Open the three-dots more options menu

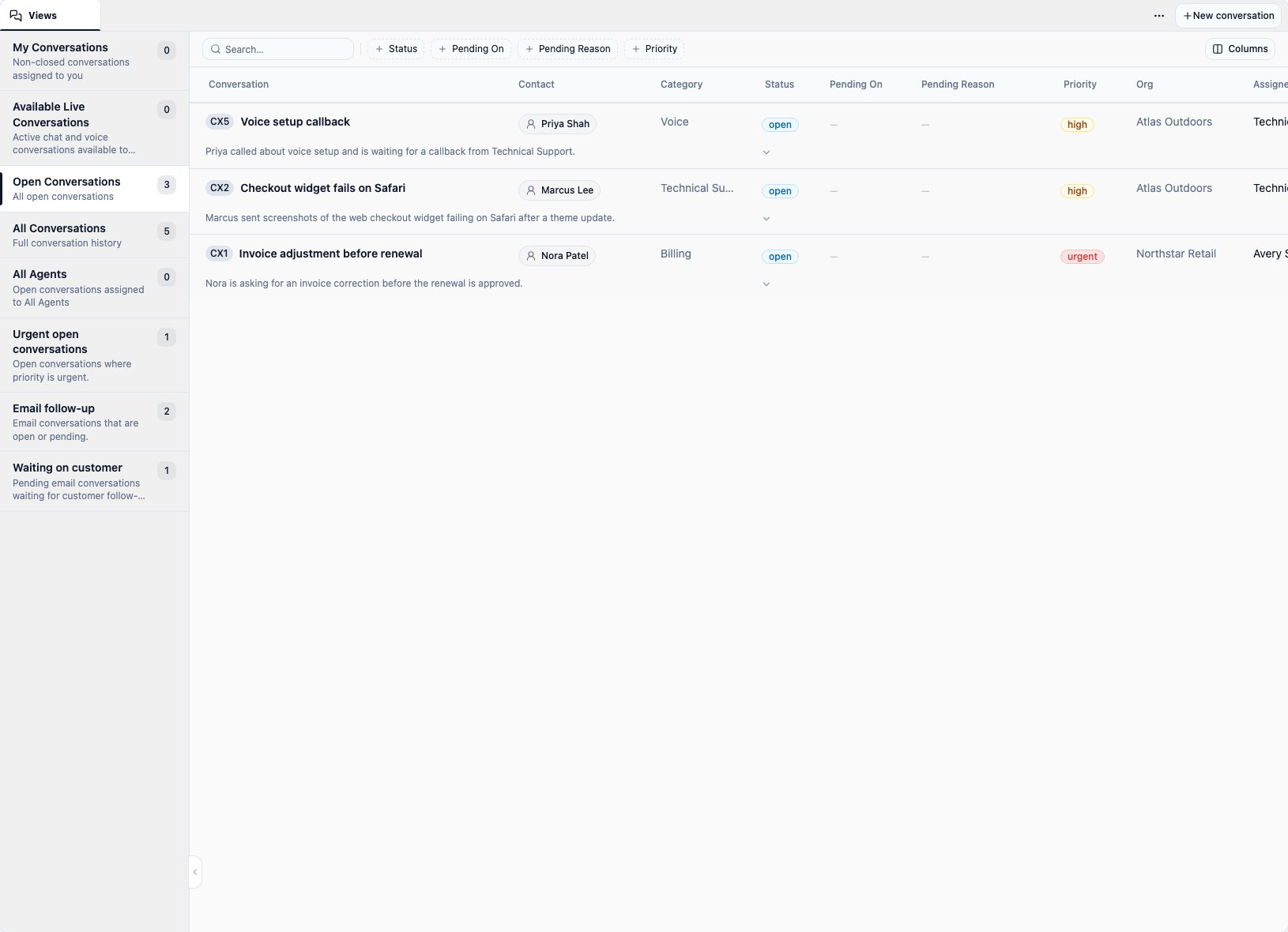click(x=1159, y=16)
